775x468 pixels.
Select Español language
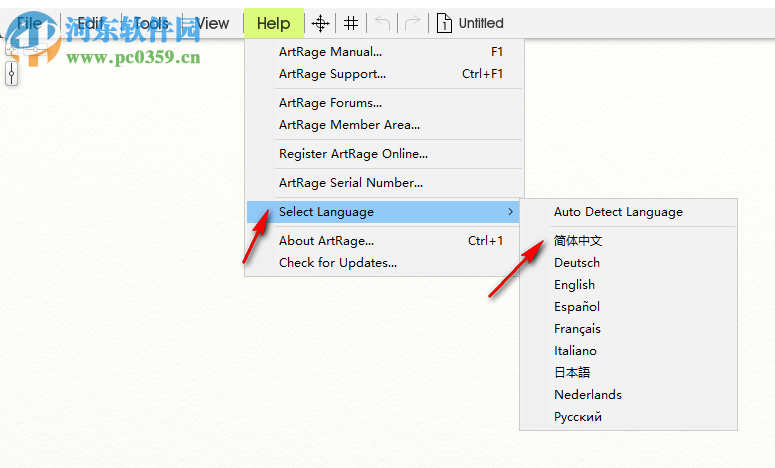tap(628, 306)
